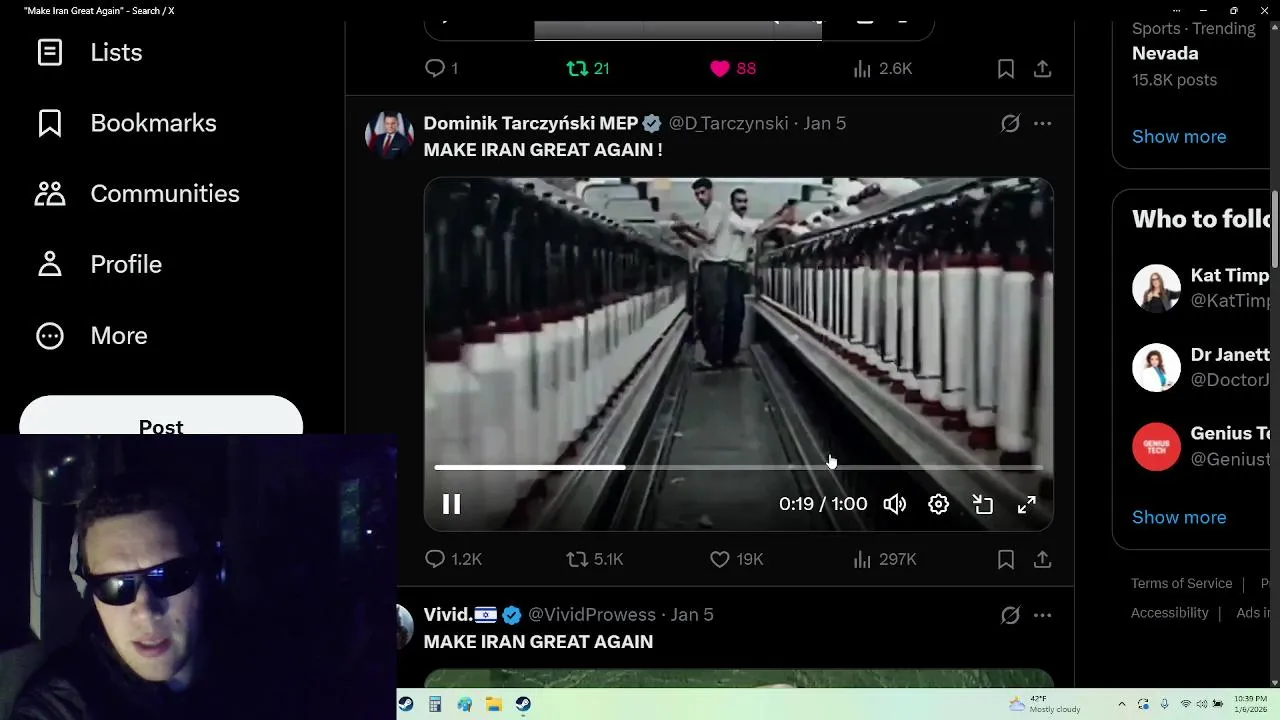This screenshot has height=720, width=1280.
Task: Open video playback settings gear
Action: 938,504
